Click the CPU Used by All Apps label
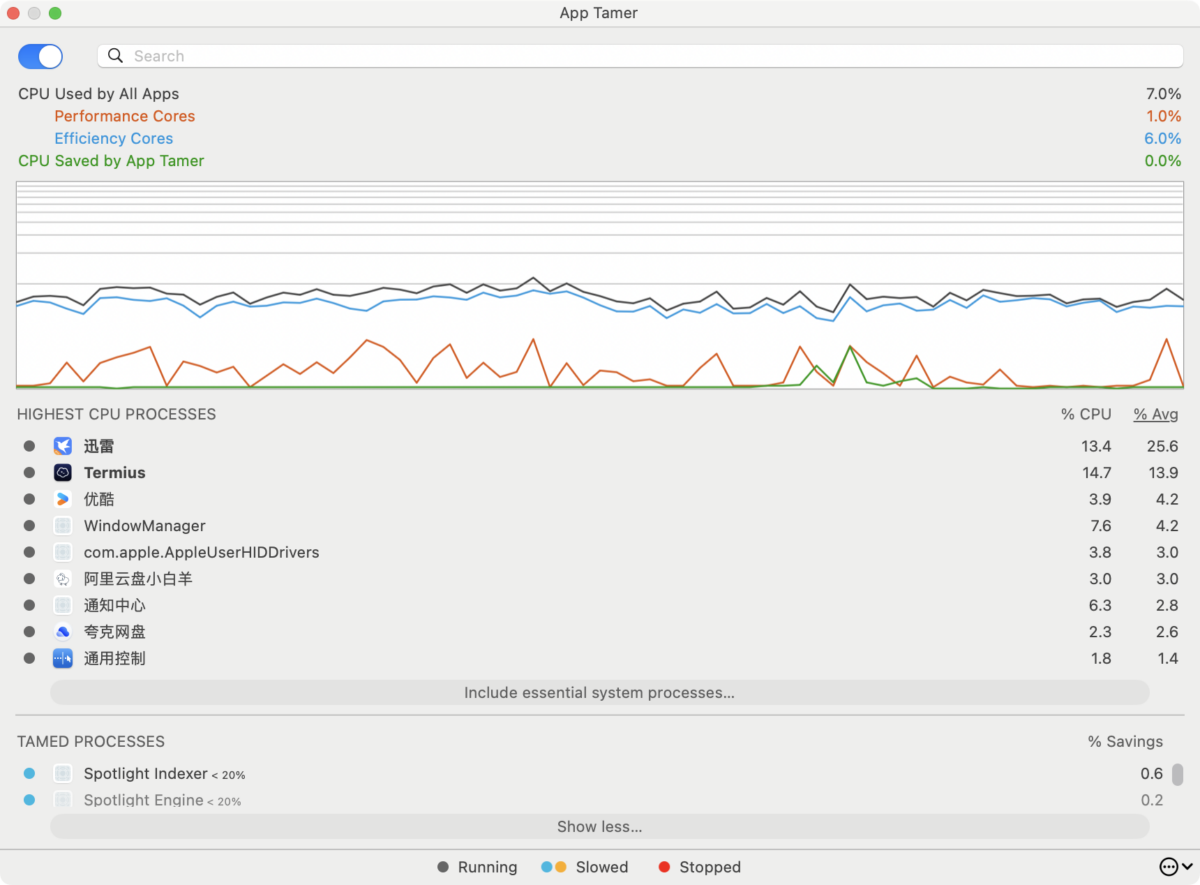The image size is (1200, 885). 99,94
